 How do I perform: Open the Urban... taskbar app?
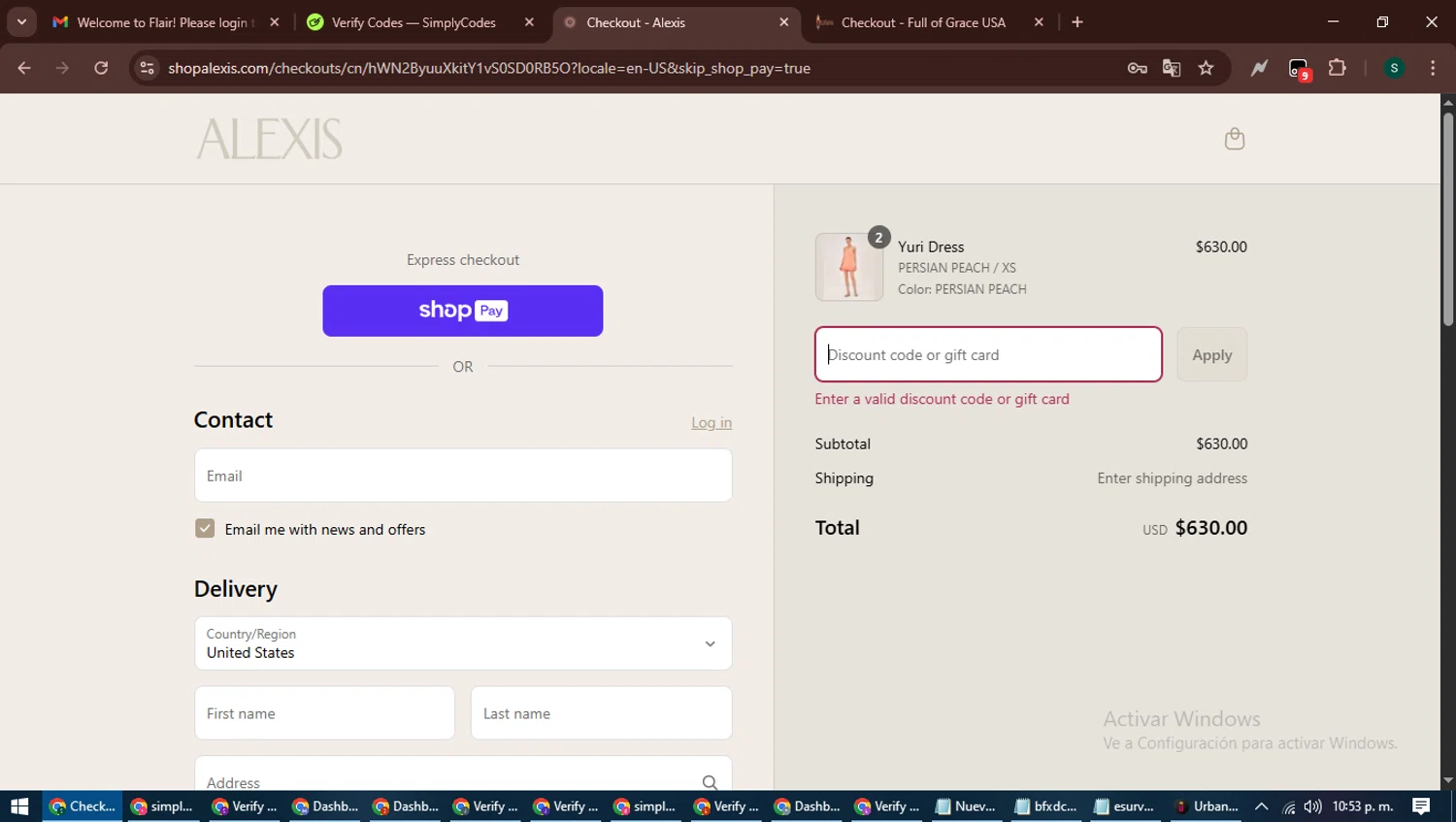click(1206, 806)
